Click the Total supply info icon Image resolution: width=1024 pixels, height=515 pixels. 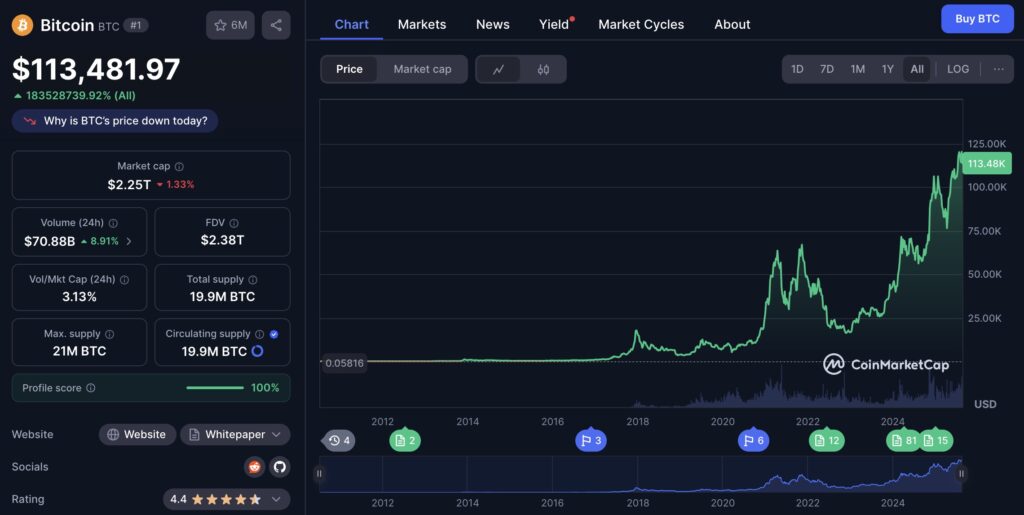[253, 279]
